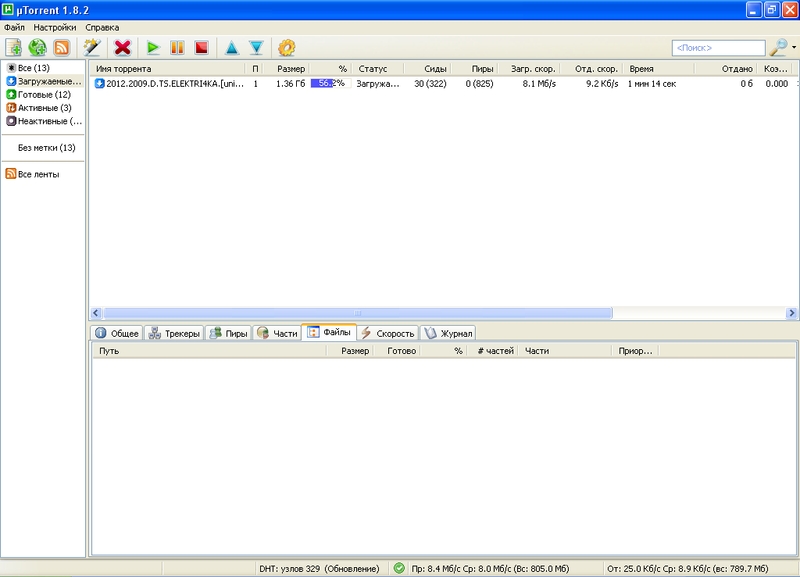Viewport: 800px width, 577px height.
Task: Click the Add Torrent toolbar icon
Action: coord(13,48)
